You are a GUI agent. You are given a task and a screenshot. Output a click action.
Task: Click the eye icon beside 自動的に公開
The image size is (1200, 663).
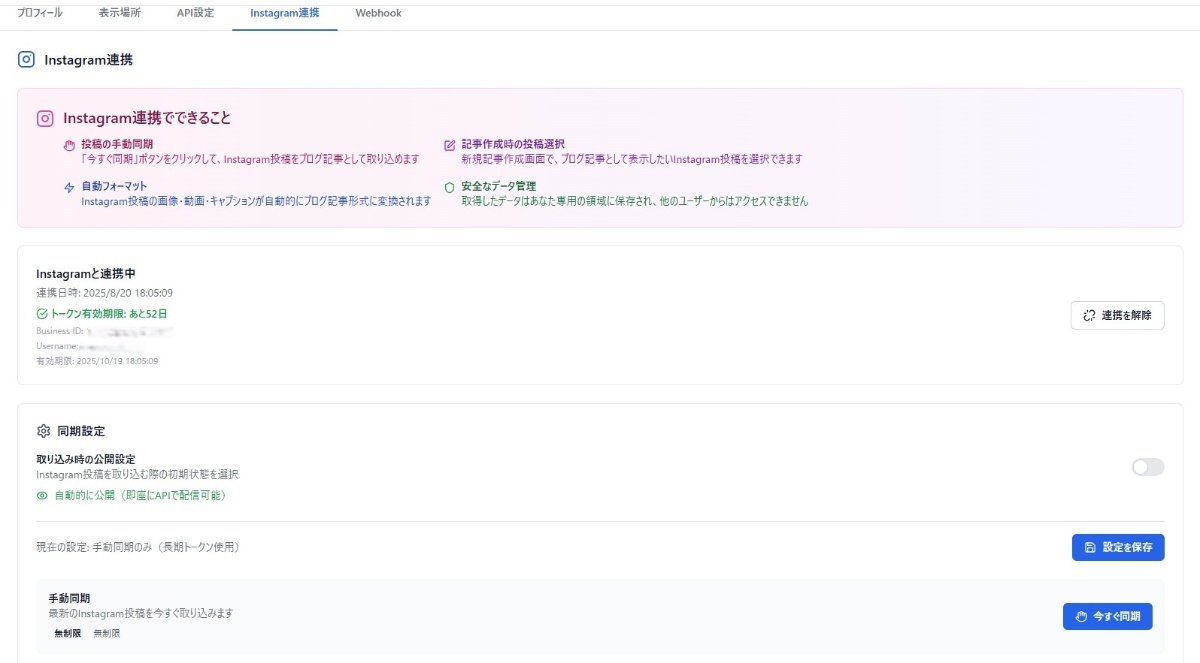coord(42,495)
